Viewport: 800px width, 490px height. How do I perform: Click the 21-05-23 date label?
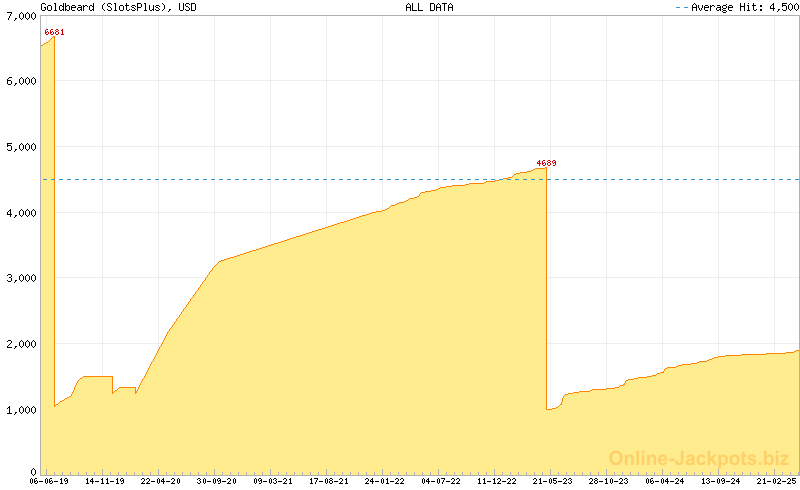pos(551,481)
